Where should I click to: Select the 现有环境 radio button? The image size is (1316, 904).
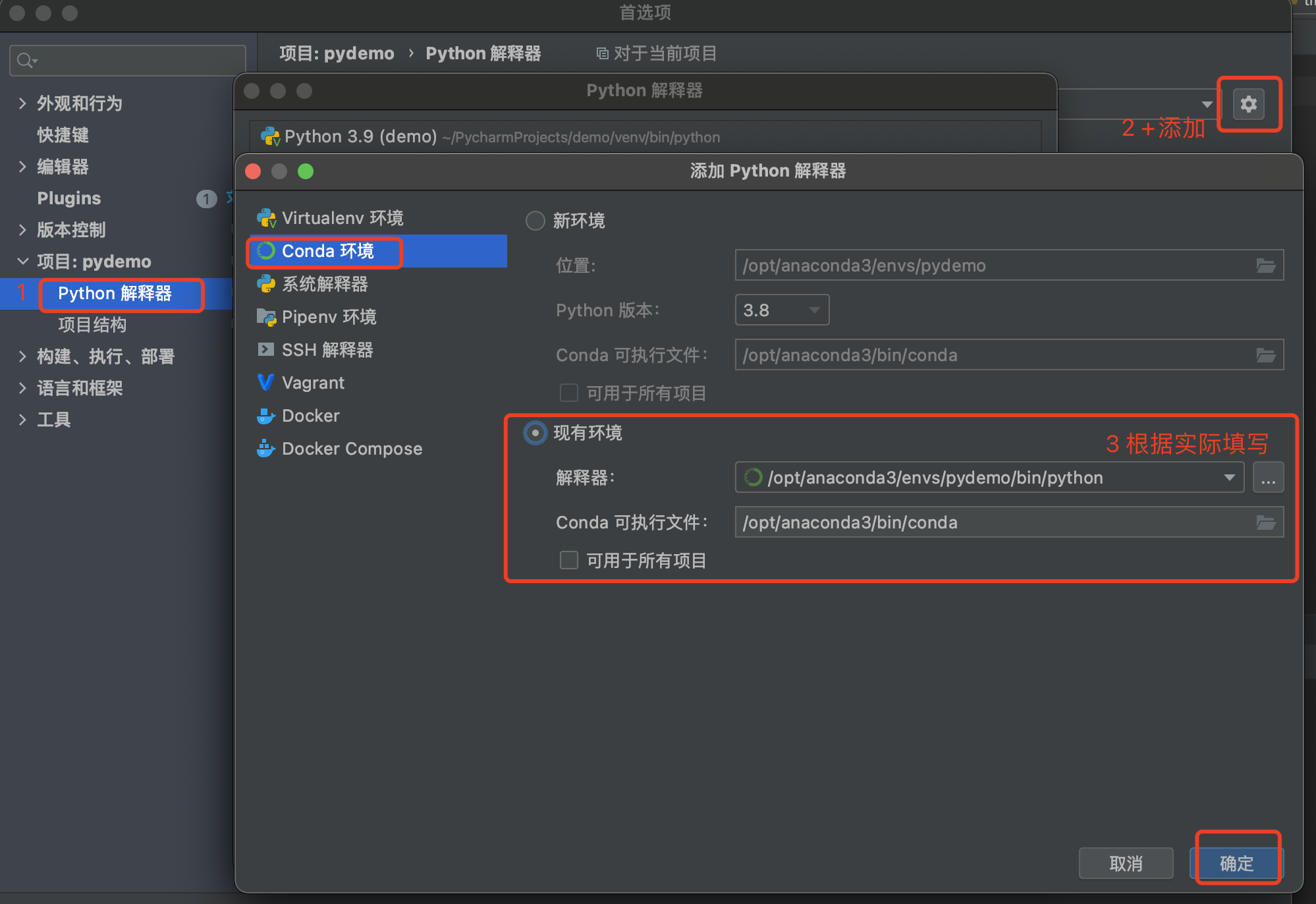[535, 433]
